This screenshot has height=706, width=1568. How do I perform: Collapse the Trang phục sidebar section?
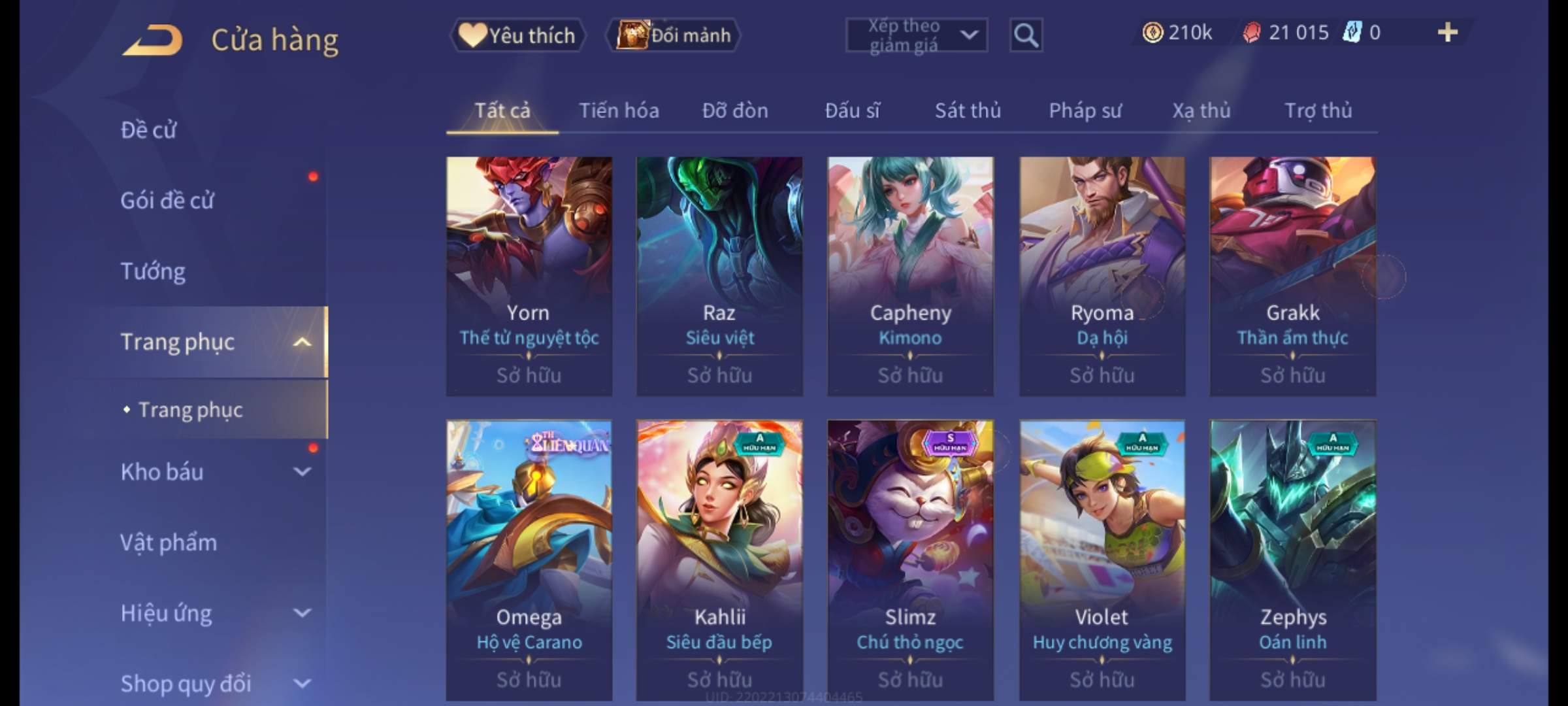click(302, 342)
